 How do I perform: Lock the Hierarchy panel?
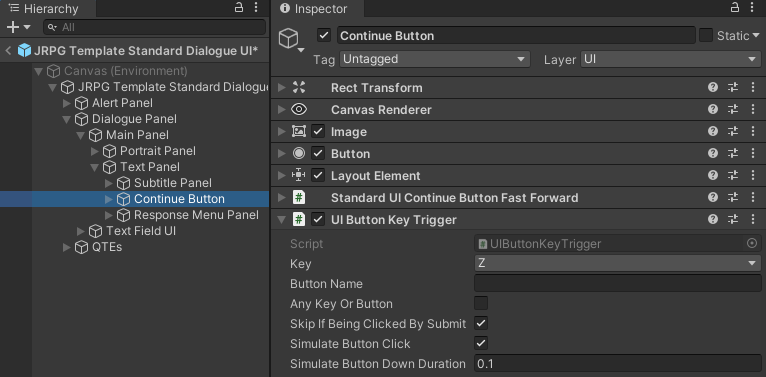click(x=239, y=7)
